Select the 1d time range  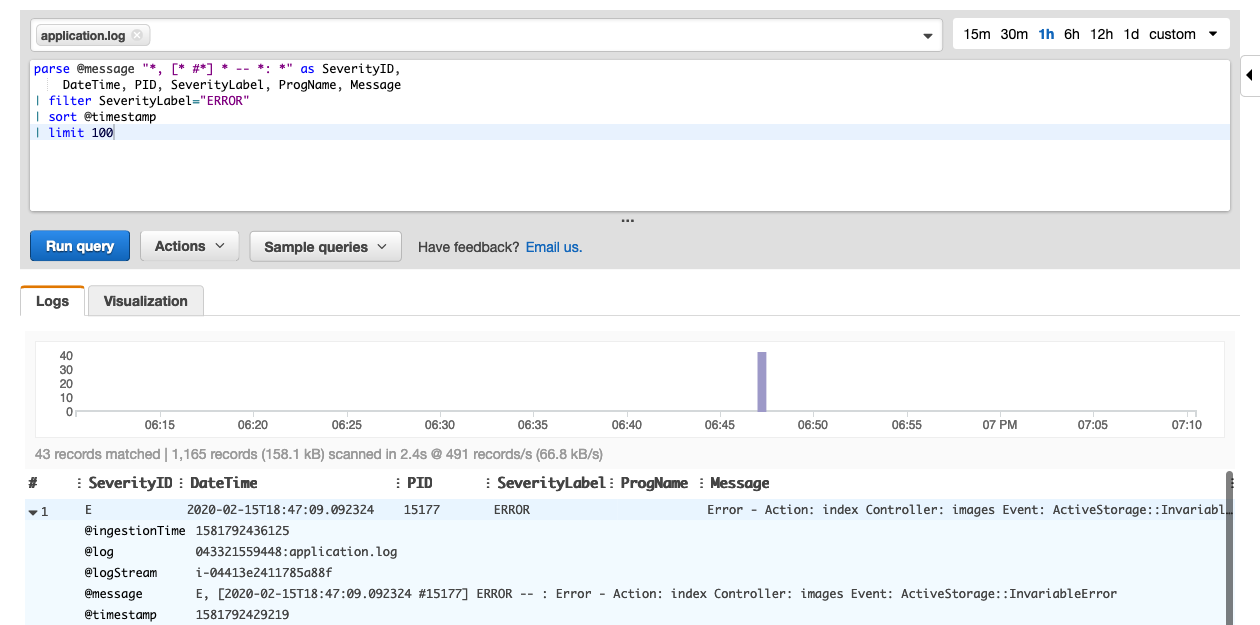(x=1131, y=34)
